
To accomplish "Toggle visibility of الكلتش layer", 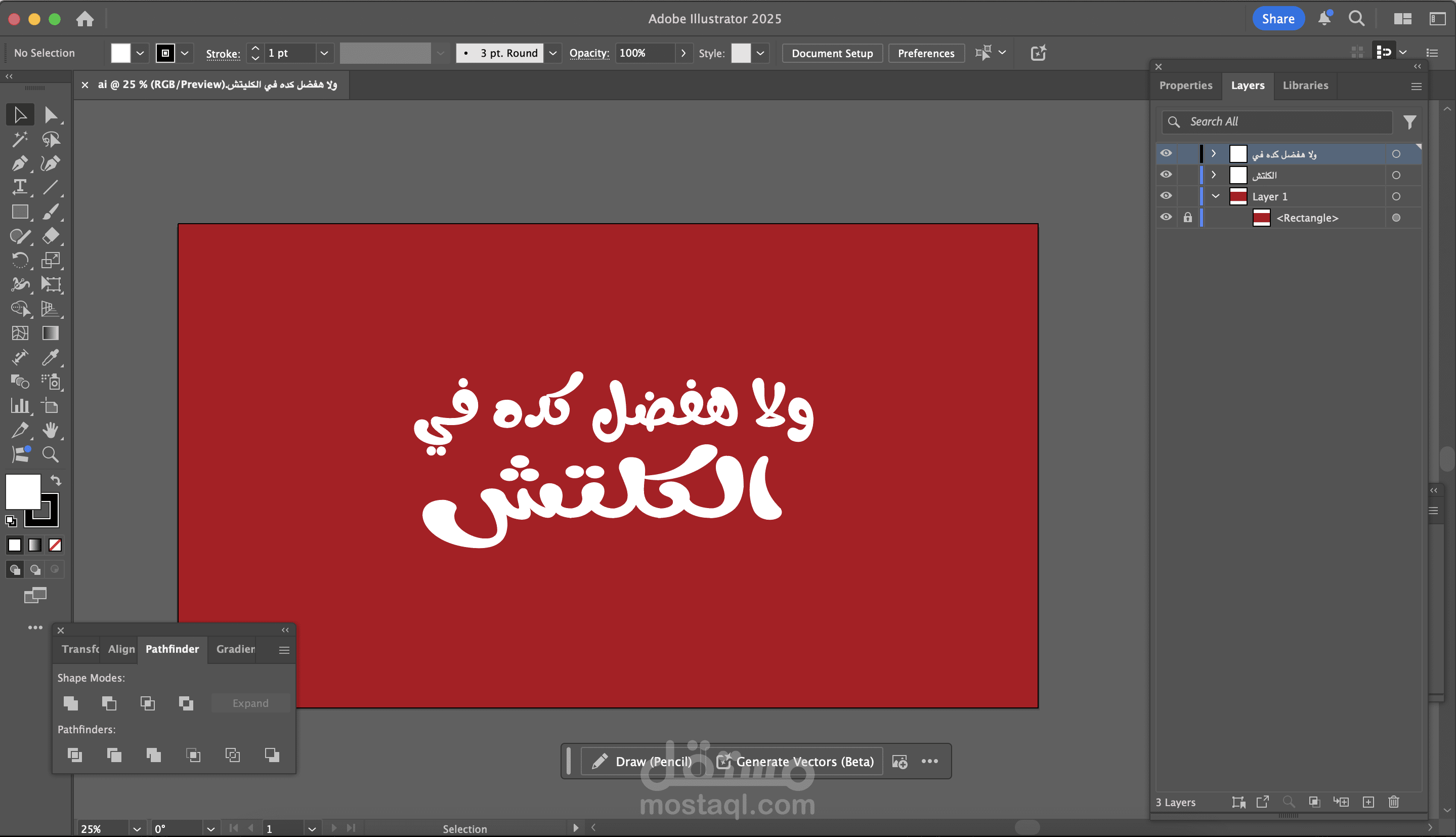I will pyautogui.click(x=1166, y=175).
